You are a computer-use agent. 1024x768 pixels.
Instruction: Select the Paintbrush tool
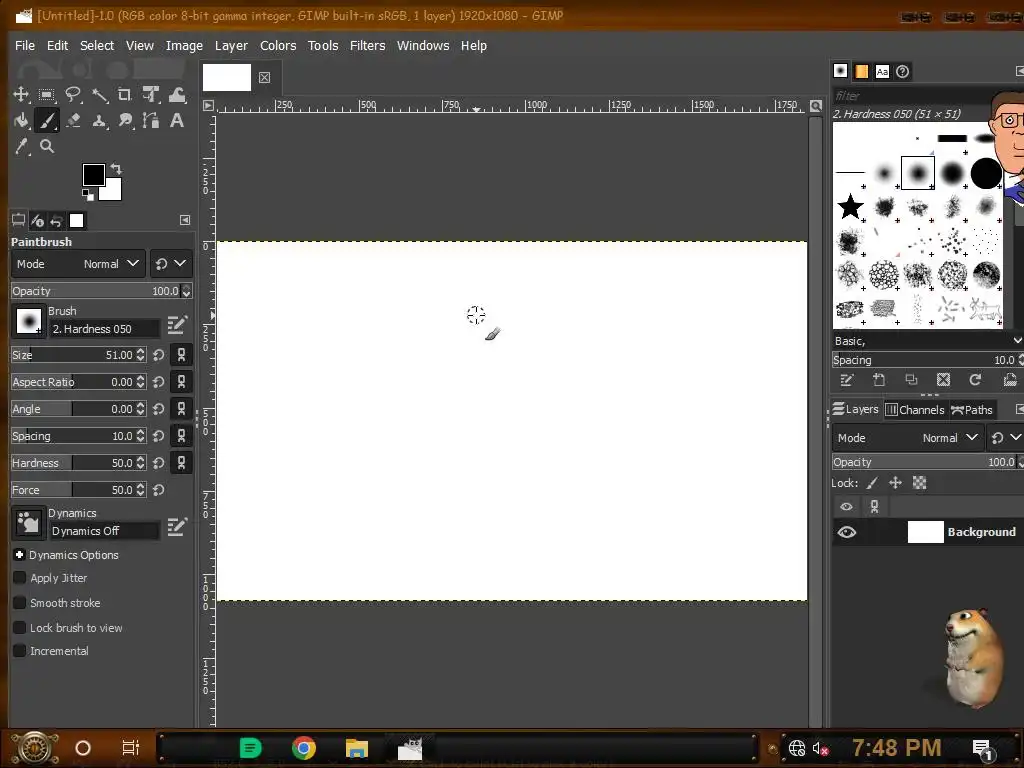coord(46,121)
